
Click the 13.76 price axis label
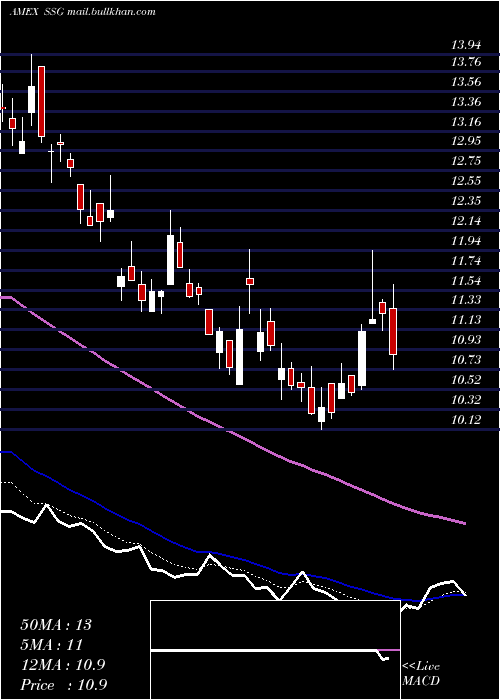(466, 62)
